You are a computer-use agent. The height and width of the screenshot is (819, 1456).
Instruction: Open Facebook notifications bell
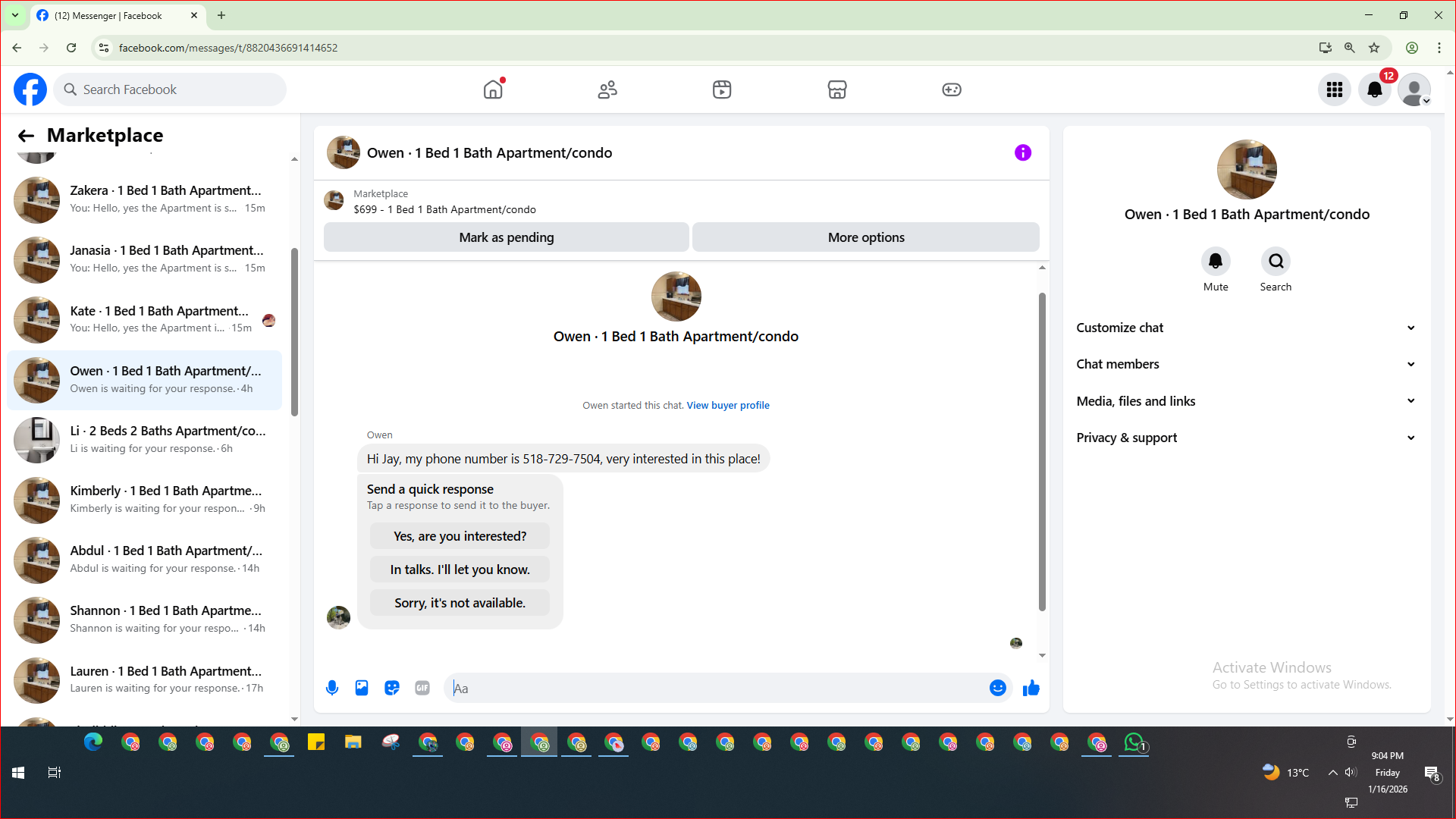coord(1374,89)
